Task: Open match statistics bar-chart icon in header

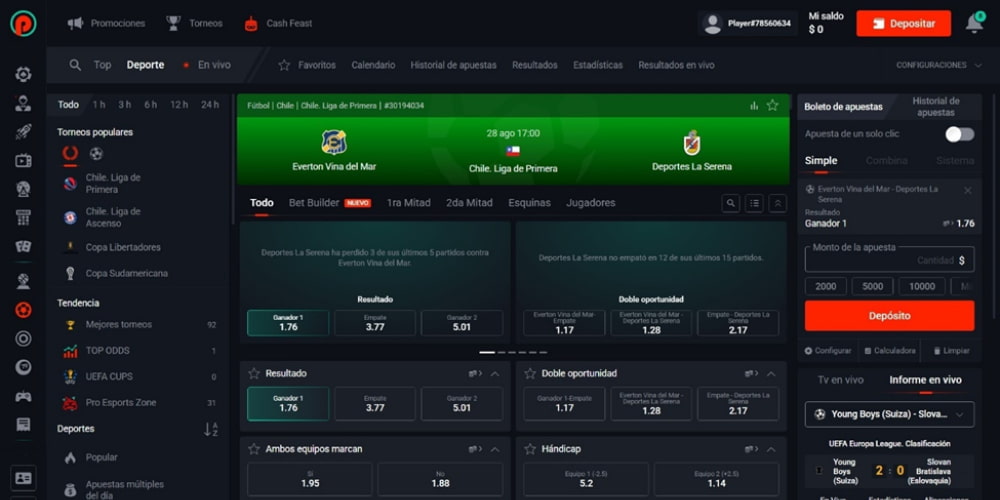Action: [754, 105]
